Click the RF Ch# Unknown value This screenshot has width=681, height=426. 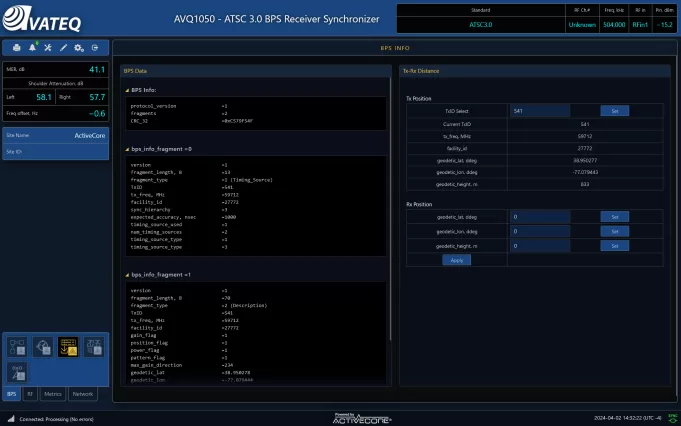click(582, 25)
